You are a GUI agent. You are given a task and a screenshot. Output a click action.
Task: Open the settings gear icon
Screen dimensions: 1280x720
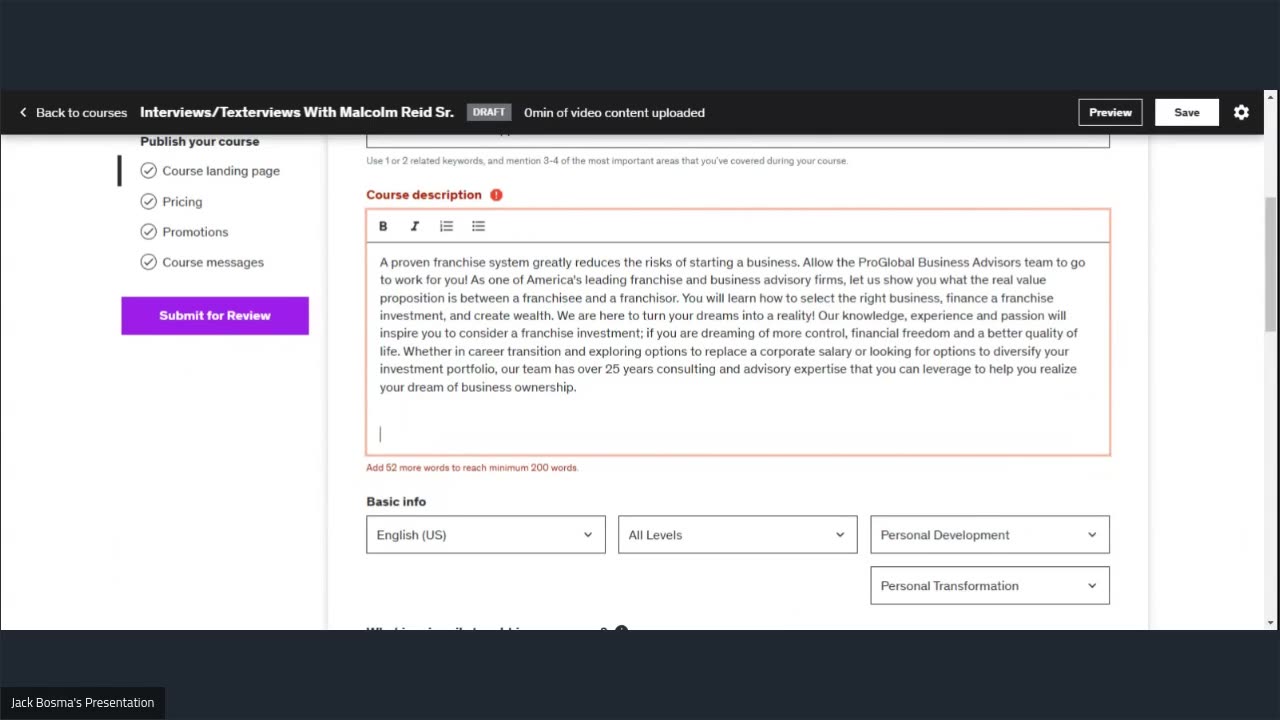pyautogui.click(x=1241, y=112)
